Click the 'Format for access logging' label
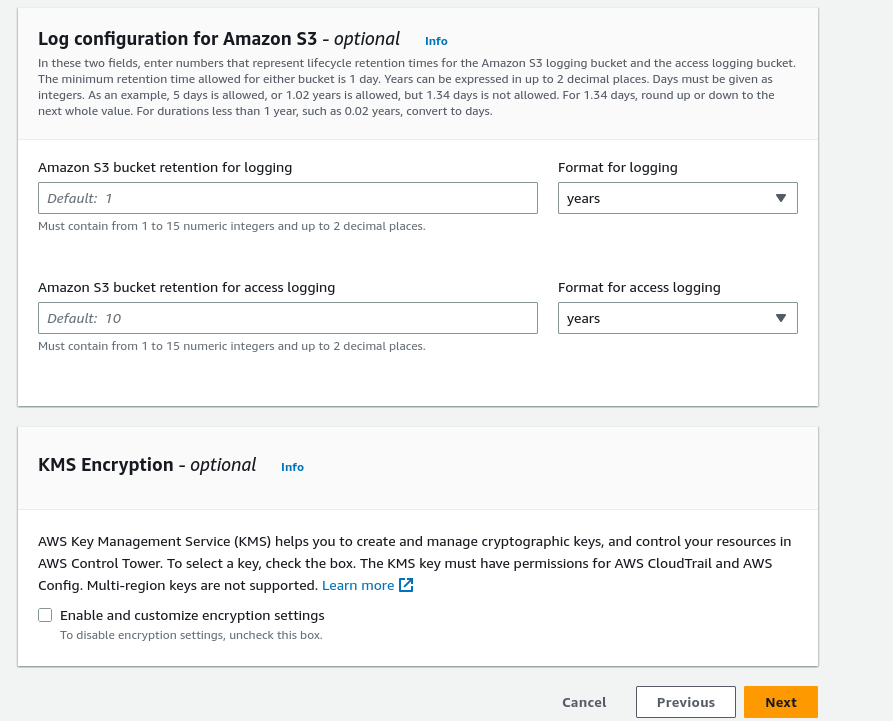Screen dimensions: 893x721 (x=639, y=287)
